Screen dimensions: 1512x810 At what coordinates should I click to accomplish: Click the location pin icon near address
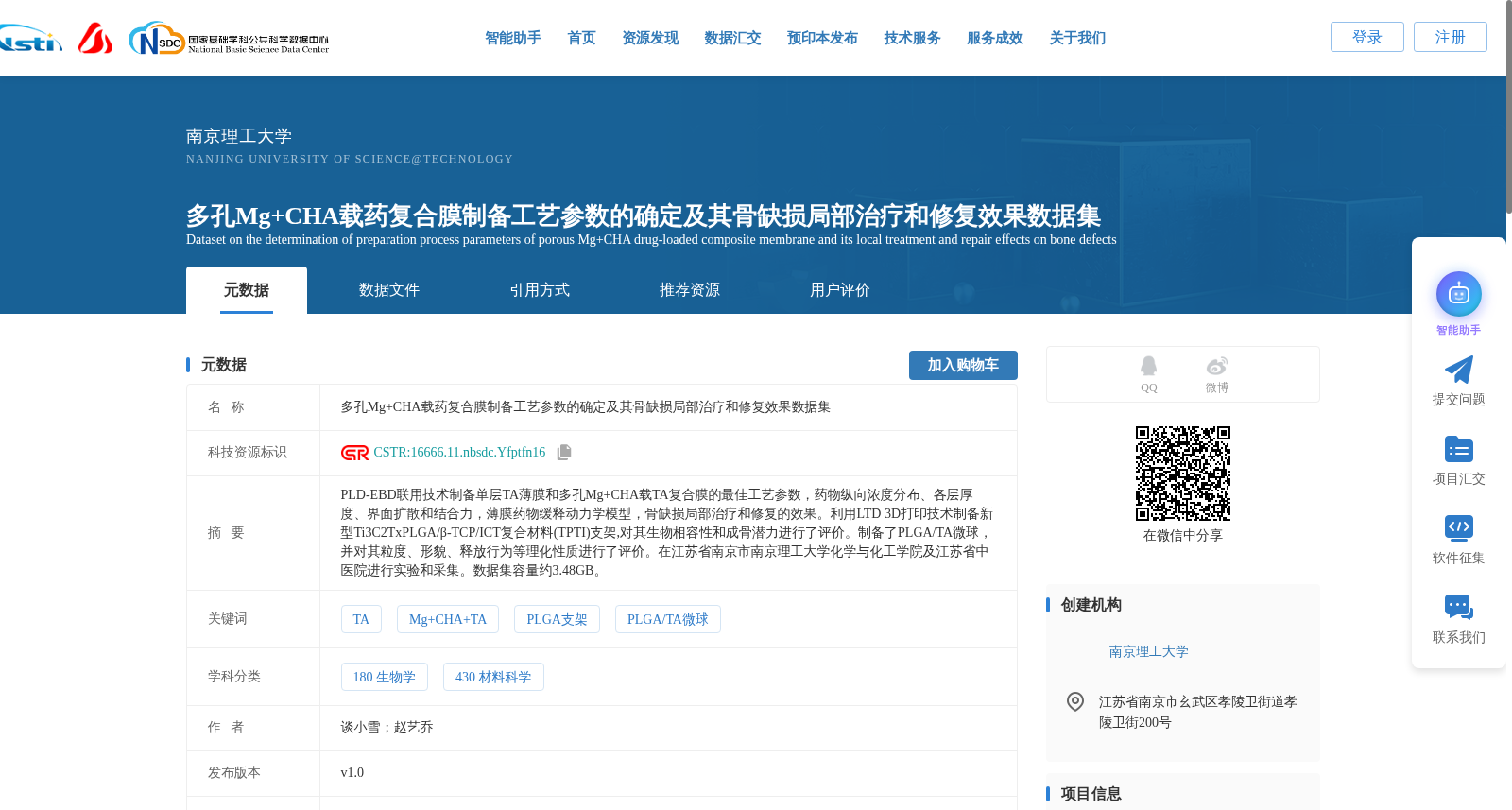point(1074,701)
